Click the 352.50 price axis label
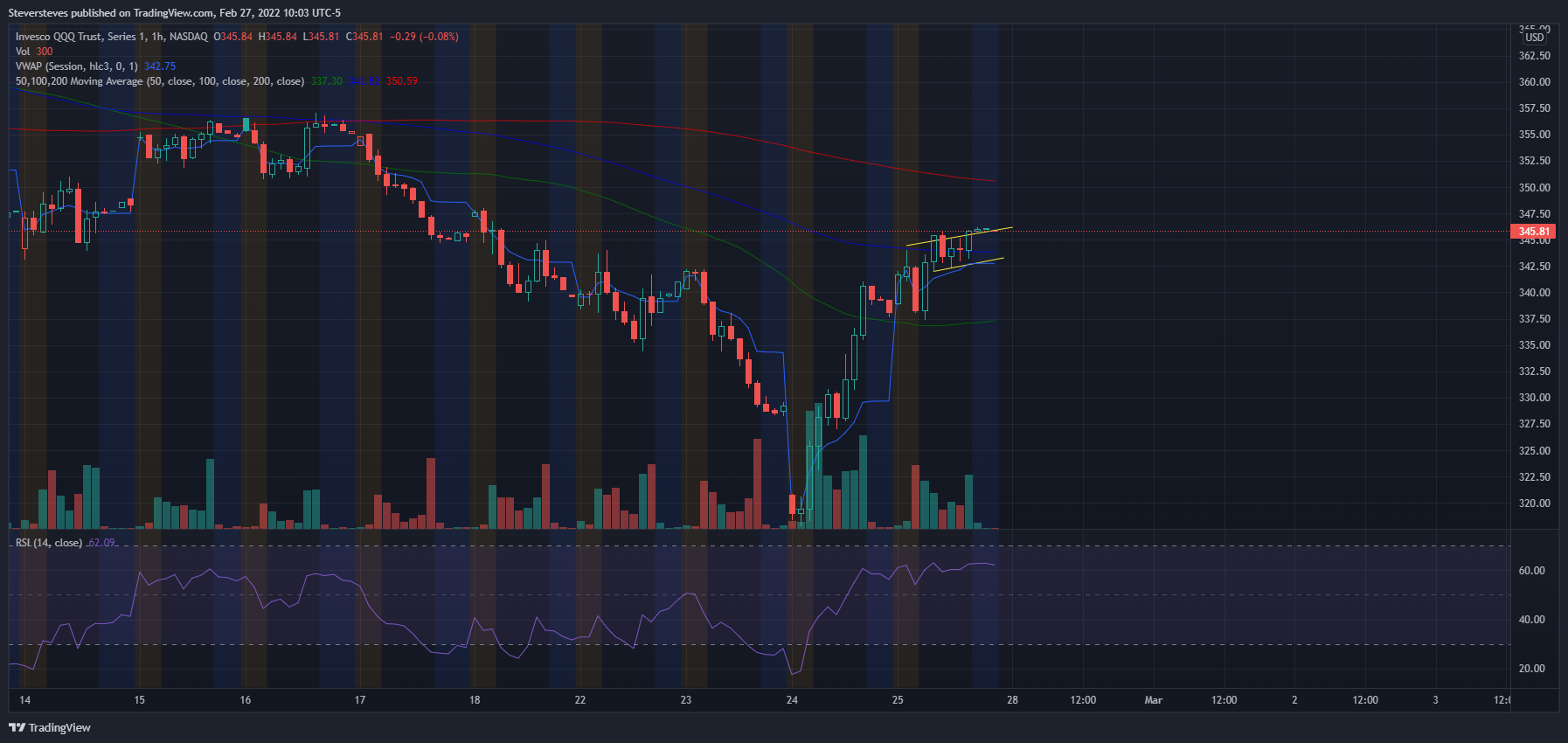Screen dimensions: 1568x743 coord(1535,161)
